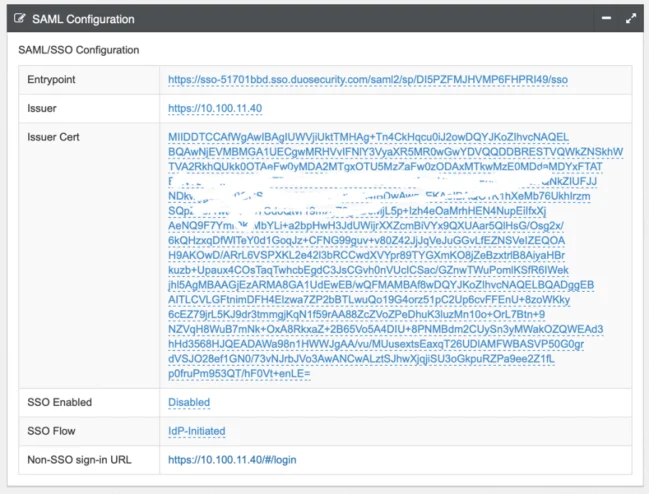
Task: Click the SAML/SSO Configuration heading
Action: tap(79, 50)
